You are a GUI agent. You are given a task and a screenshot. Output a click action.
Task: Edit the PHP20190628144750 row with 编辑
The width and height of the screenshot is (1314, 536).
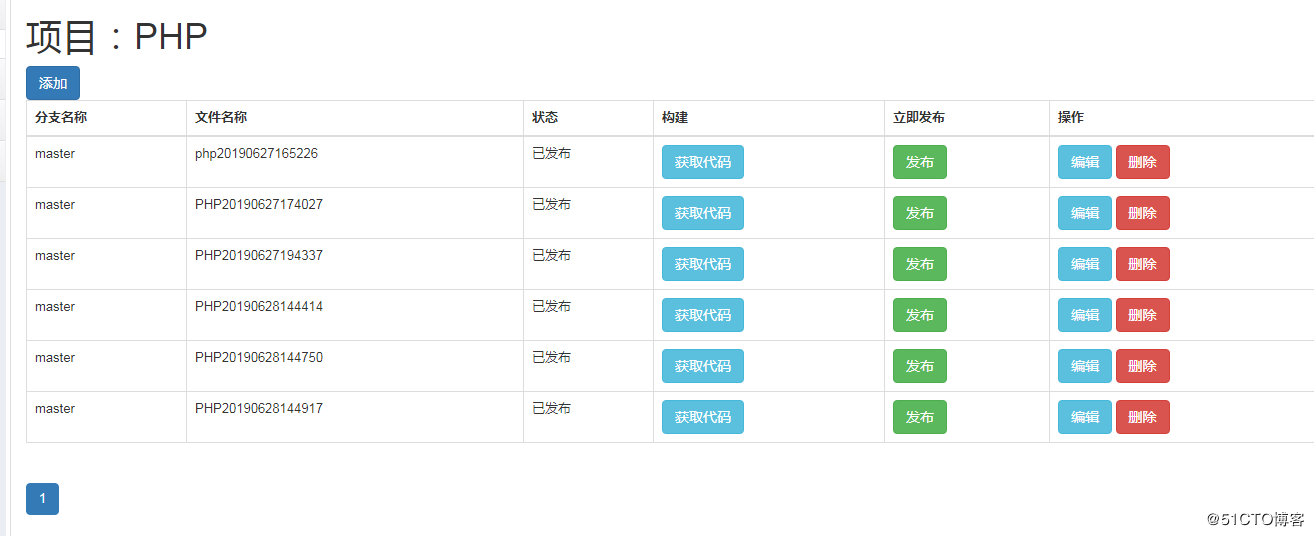tap(1084, 366)
